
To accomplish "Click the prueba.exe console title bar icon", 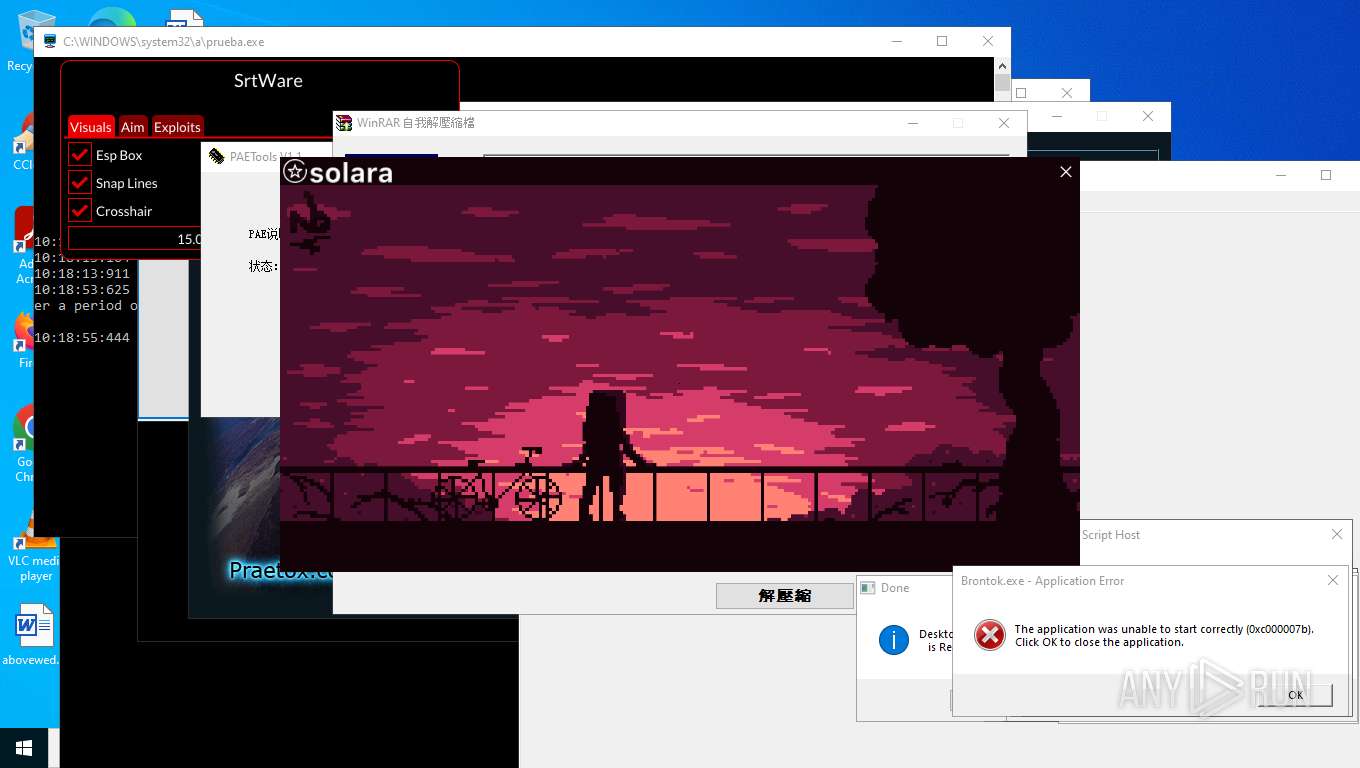I will [x=50, y=41].
